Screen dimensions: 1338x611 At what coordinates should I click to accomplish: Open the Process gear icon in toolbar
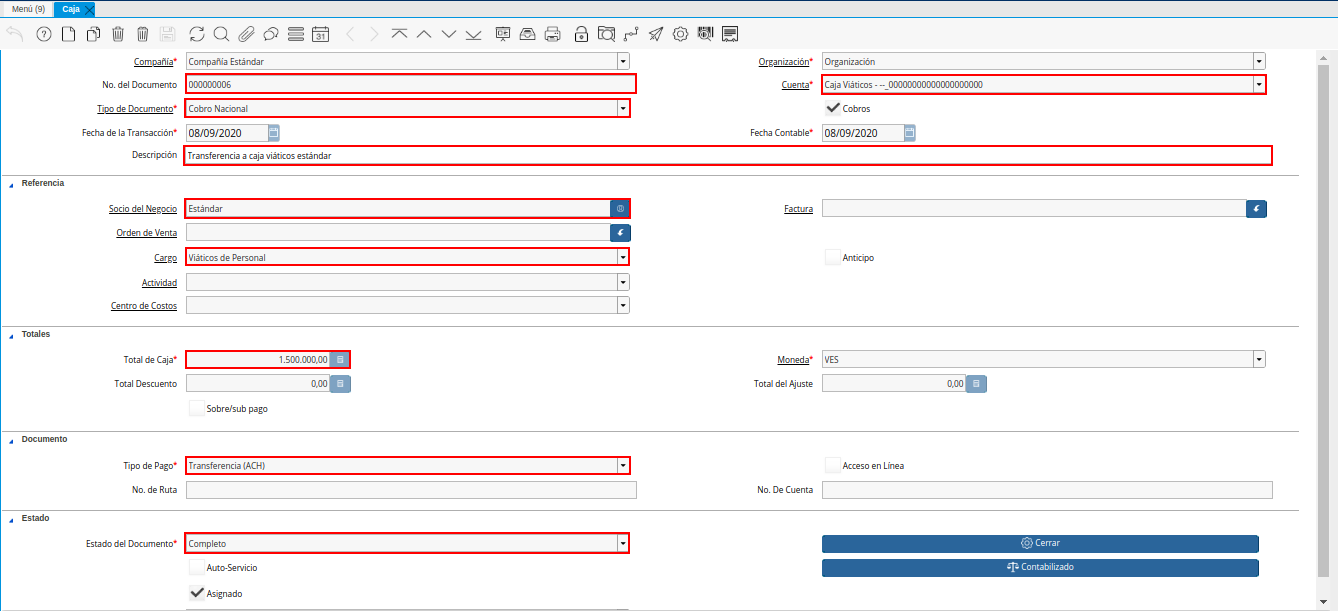point(681,34)
